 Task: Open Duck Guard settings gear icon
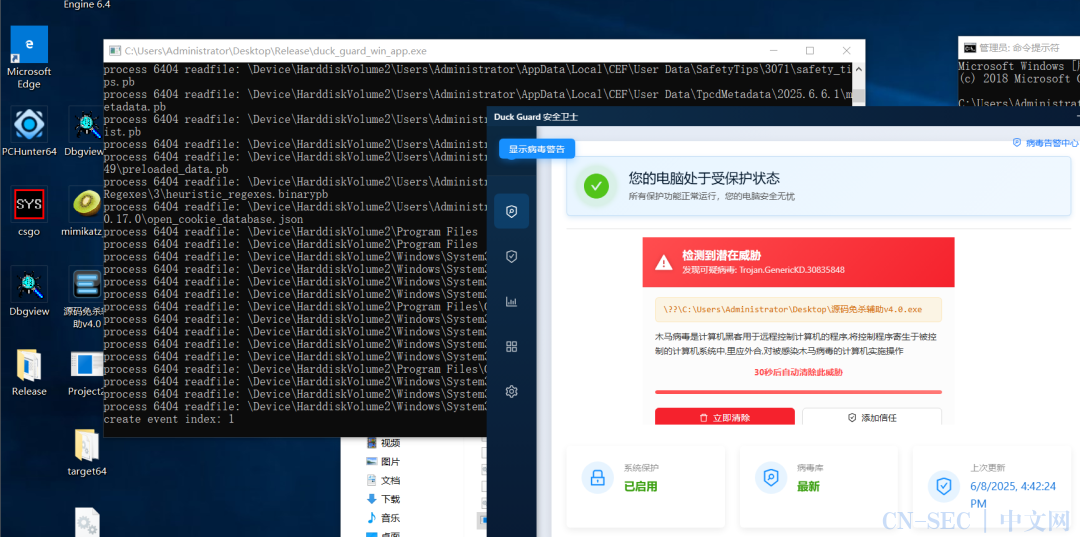click(x=511, y=392)
